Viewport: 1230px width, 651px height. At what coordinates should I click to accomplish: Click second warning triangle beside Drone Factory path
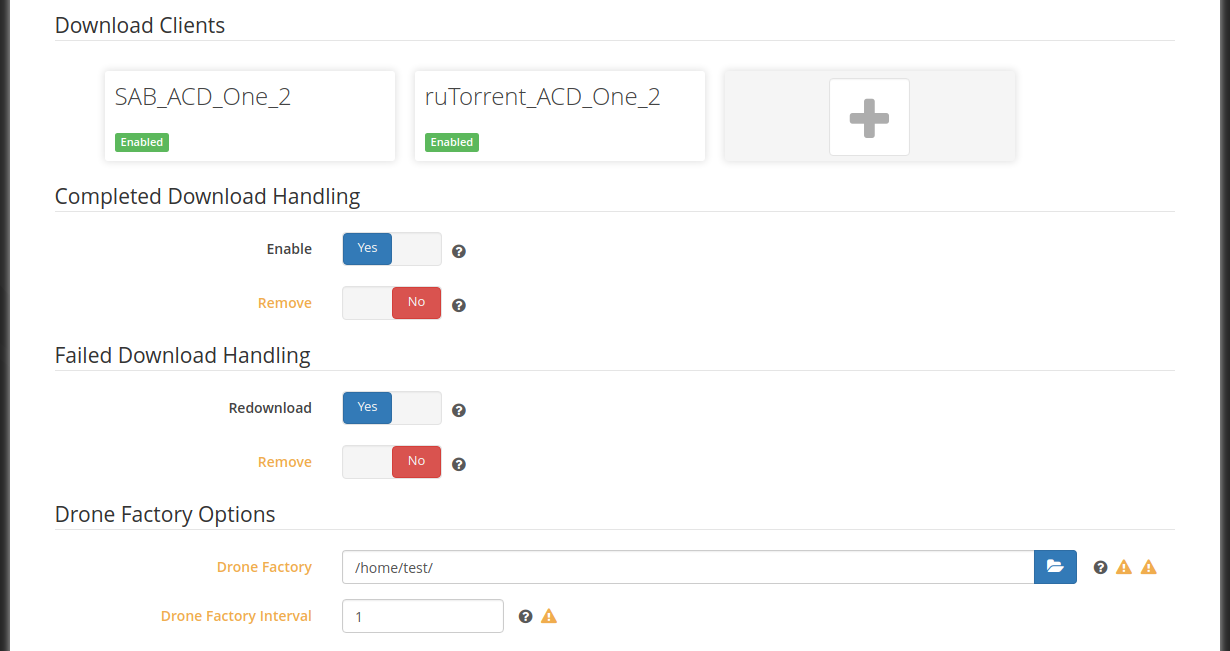[1149, 567]
